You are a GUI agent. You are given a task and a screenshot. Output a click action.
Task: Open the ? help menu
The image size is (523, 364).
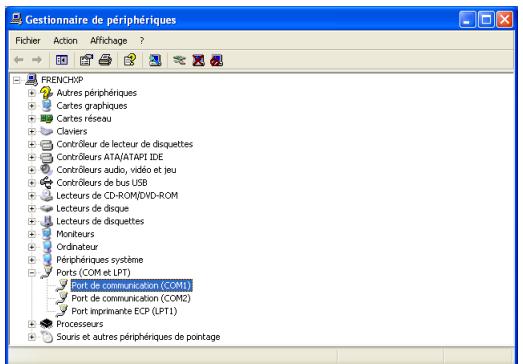tap(142, 41)
